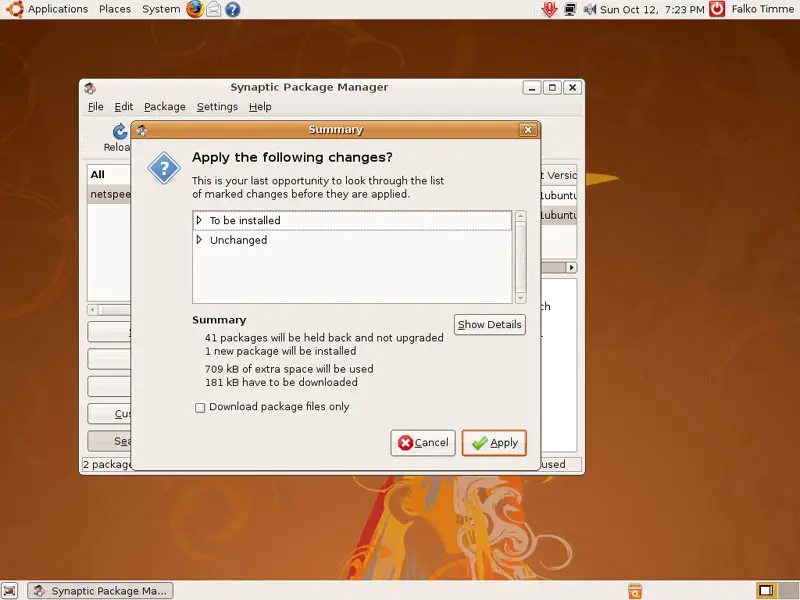The image size is (800, 600).
Task: Click the Apply button in Summary dialog
Action: coord(493,443)
